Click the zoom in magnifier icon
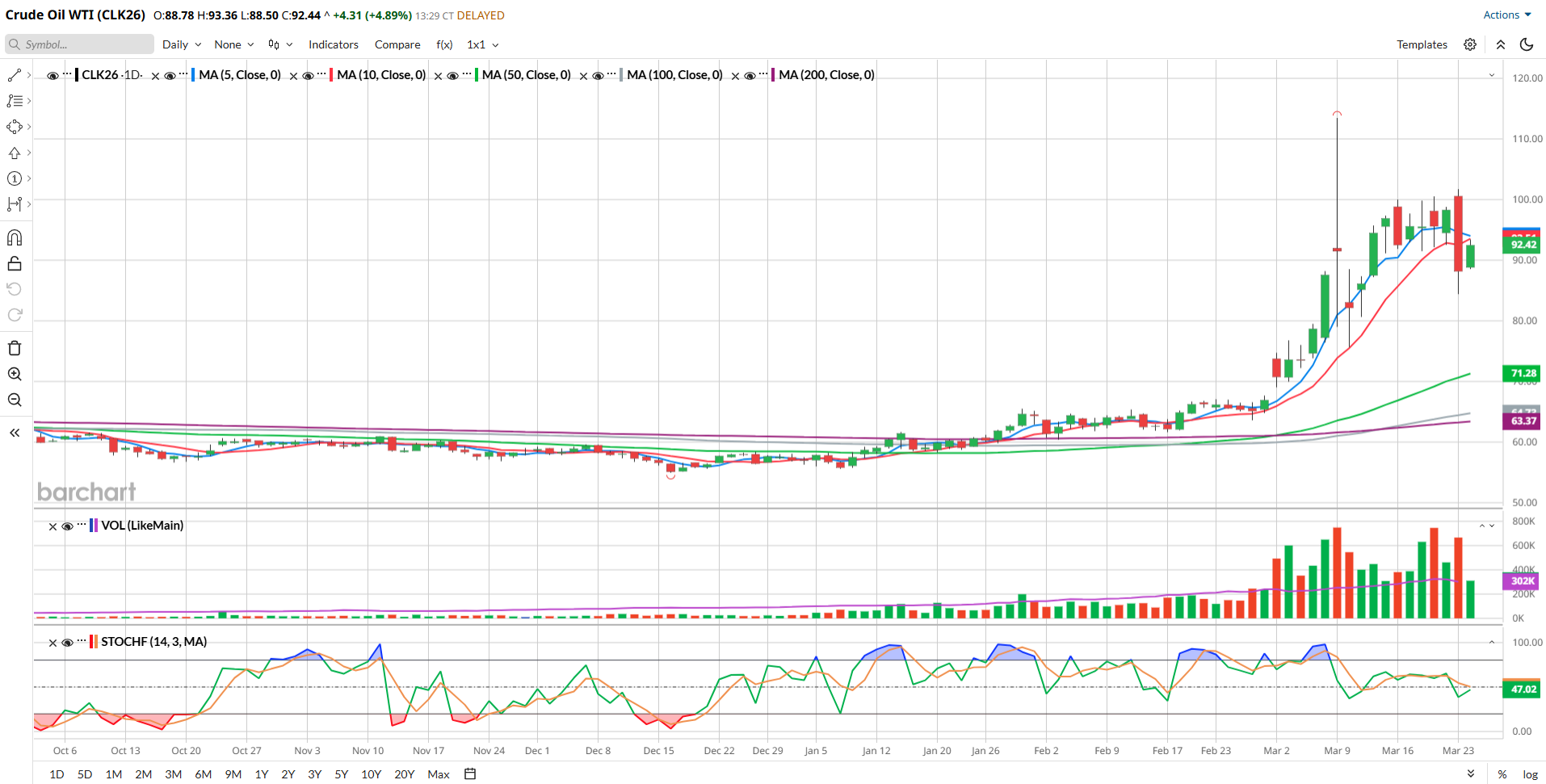1546x784 pixels. 15,374
